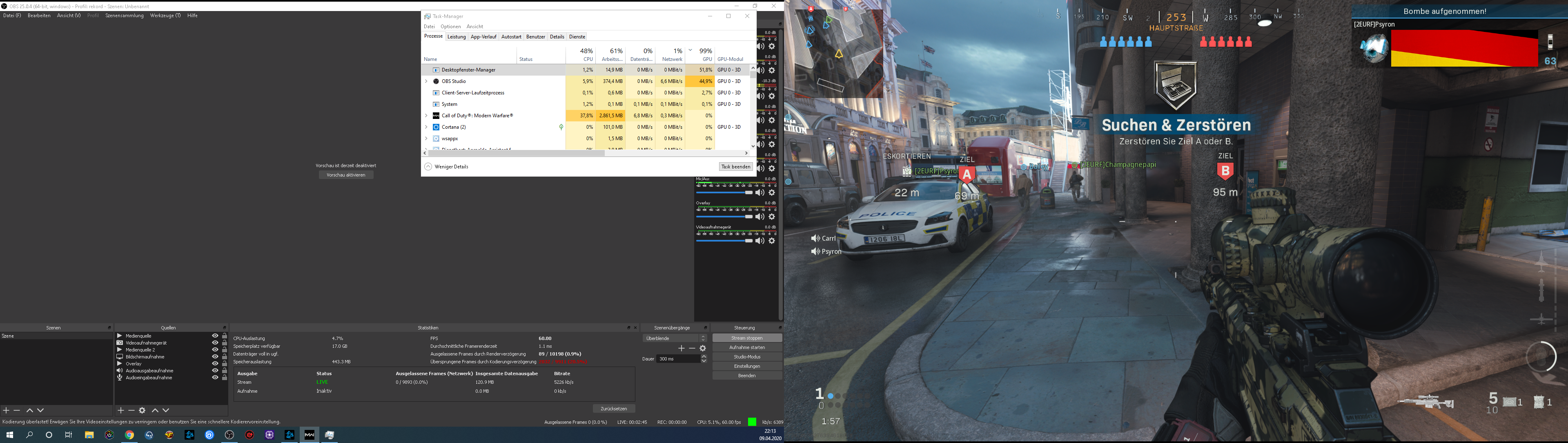Add a new source in Quellen panel
1568x443 pixels.
pos(120,411)
